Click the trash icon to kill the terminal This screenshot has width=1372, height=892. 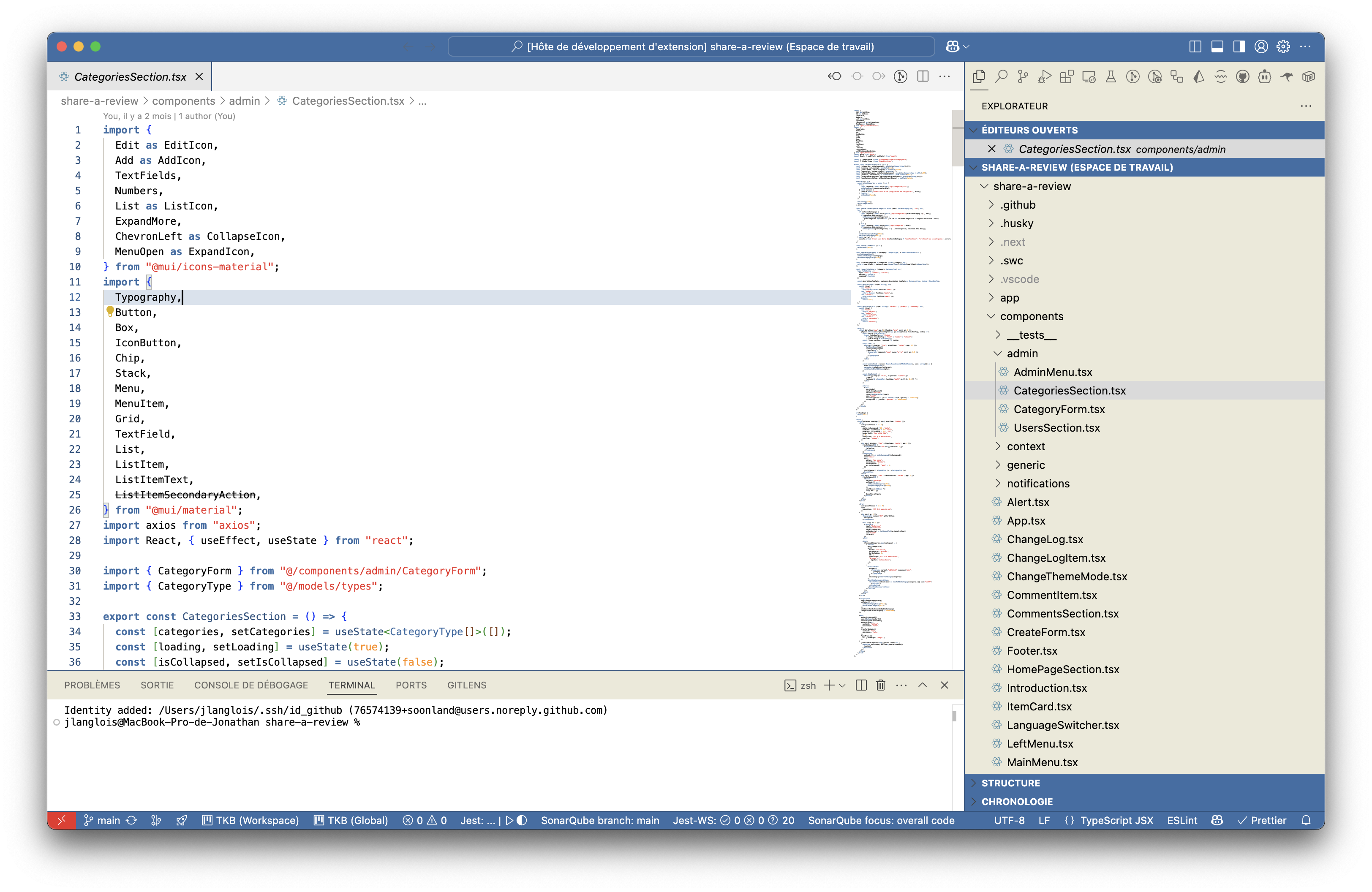coord(880,685)
